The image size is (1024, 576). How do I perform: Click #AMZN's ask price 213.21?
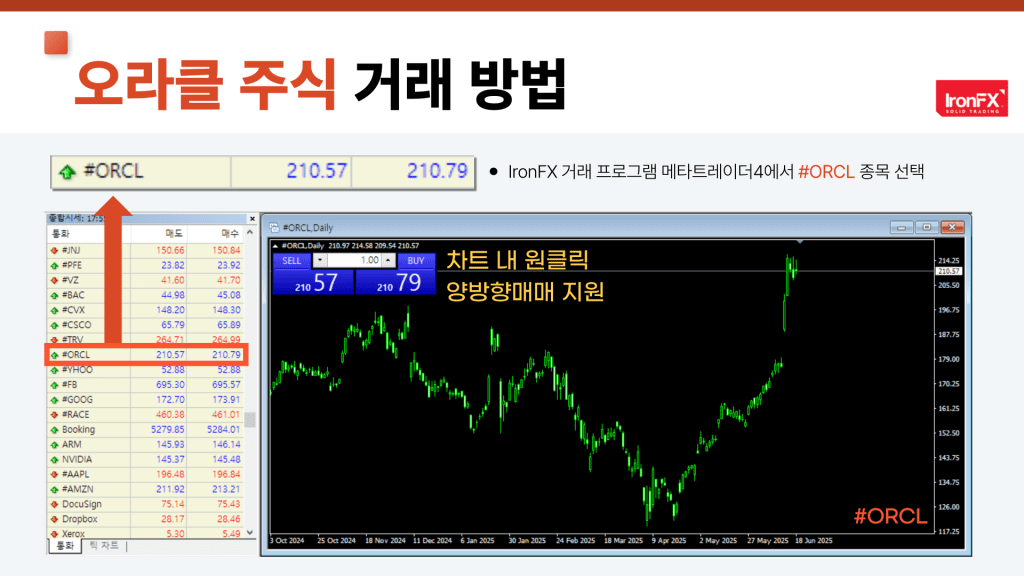tap(226, 490)
